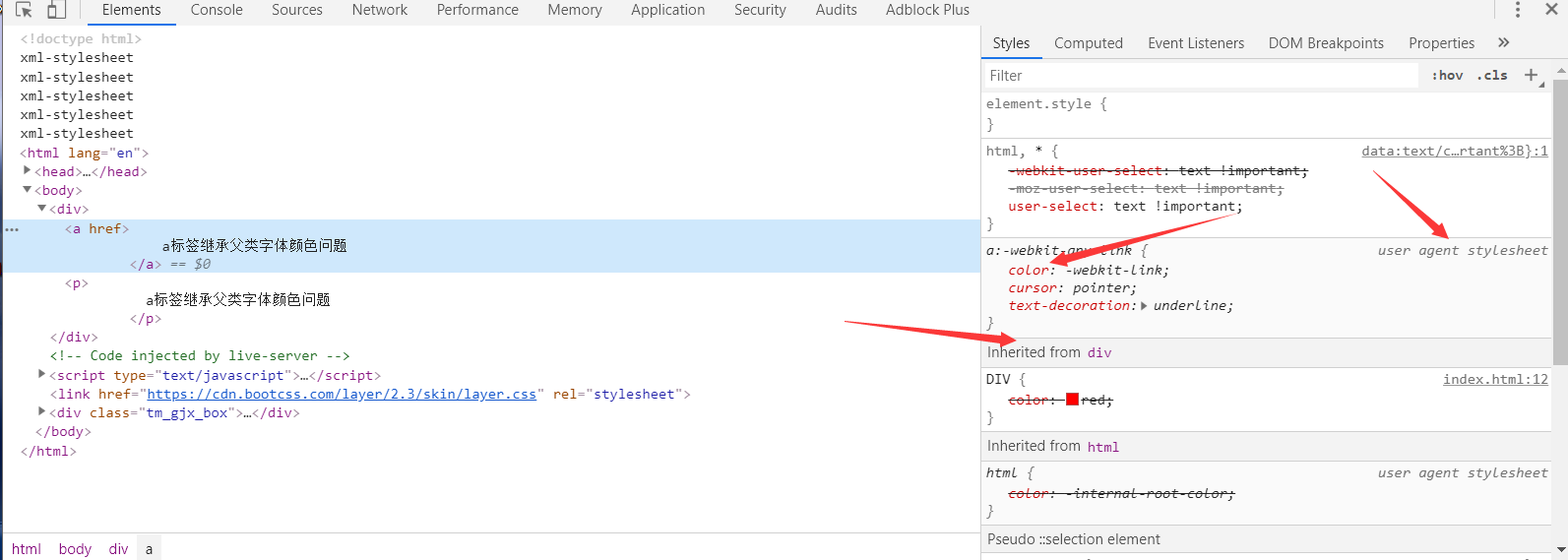
Task: Focus the styles Filter input
Action: 1201,76
